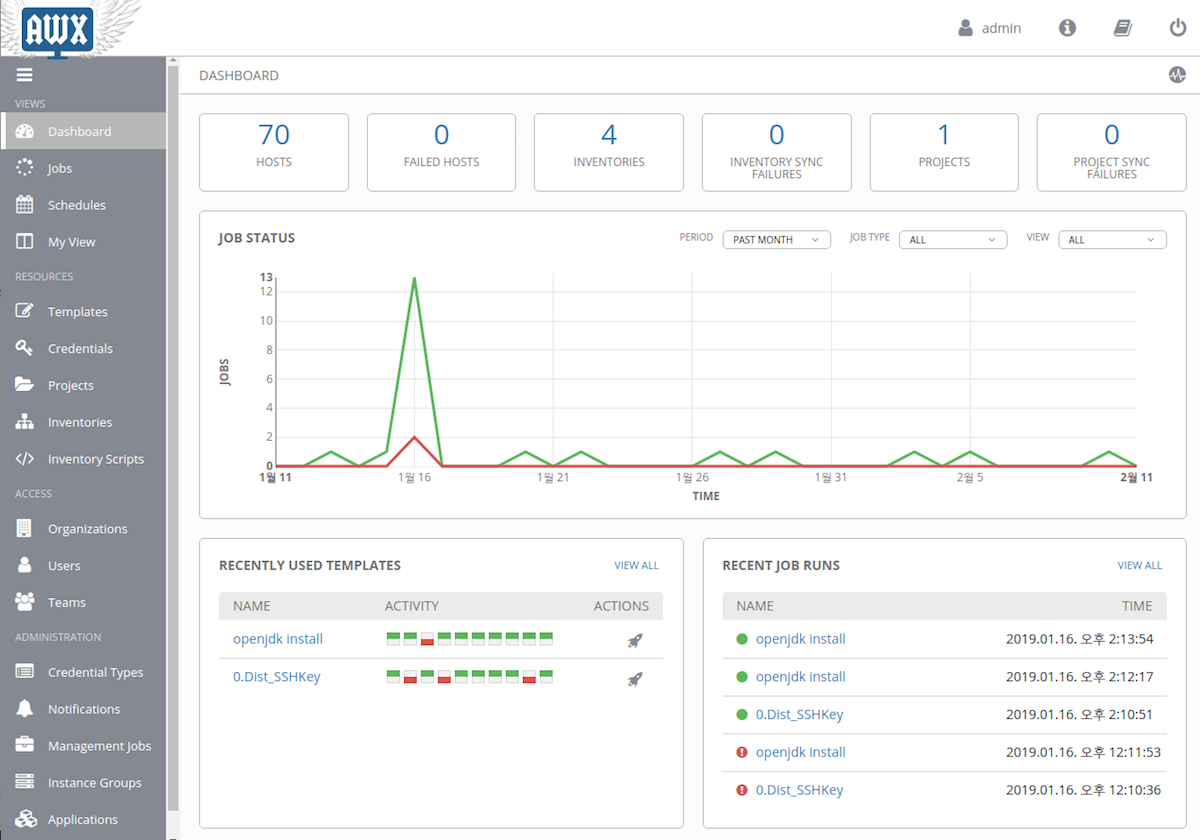Launch openjdk install template with rocket icon

(634, 641)
